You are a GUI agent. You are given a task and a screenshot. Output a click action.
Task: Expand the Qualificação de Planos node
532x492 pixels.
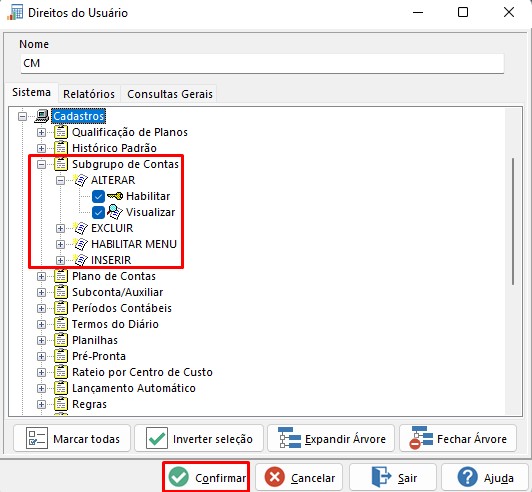[41, 132]
